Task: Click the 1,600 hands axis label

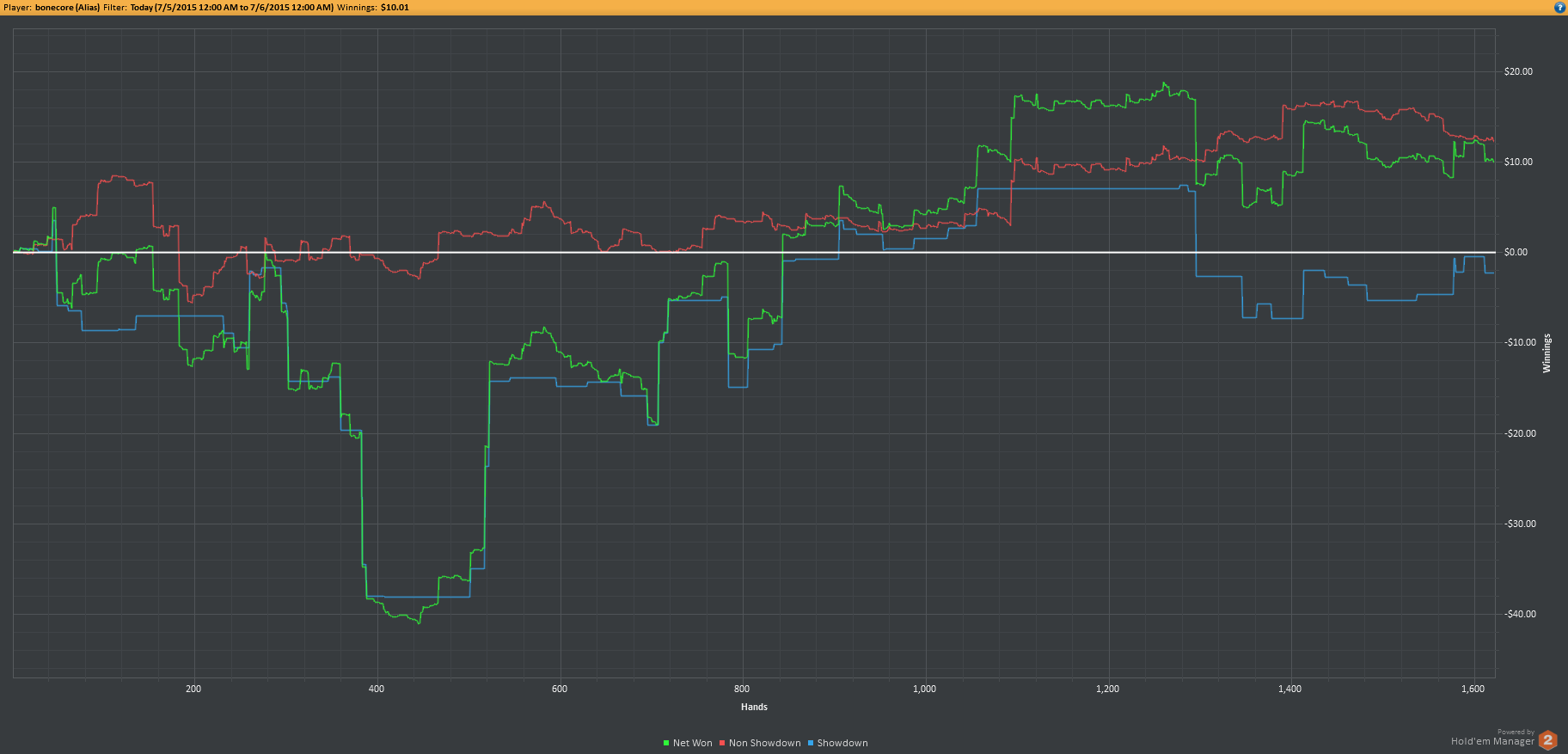Action: point(1473,689)
